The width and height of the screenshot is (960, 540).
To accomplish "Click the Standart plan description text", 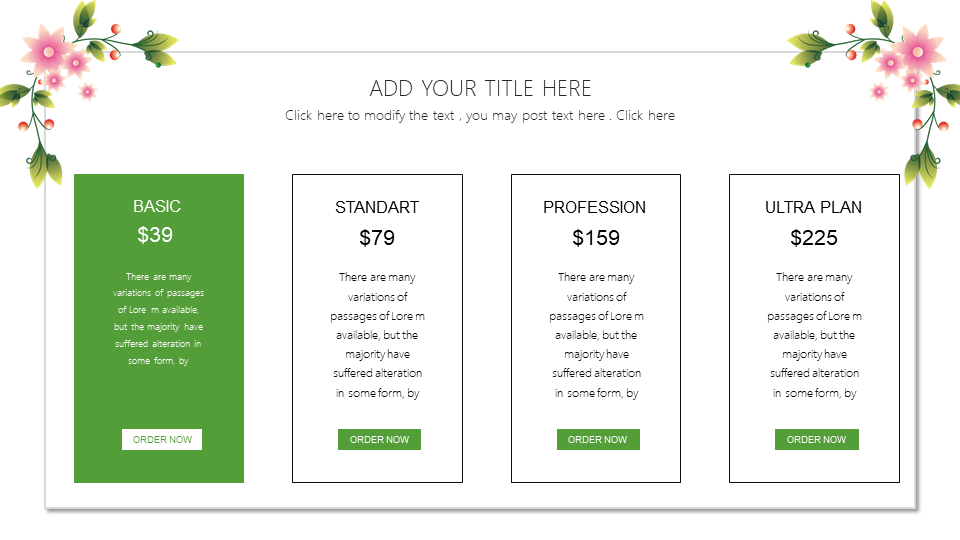I will [377, 335].
